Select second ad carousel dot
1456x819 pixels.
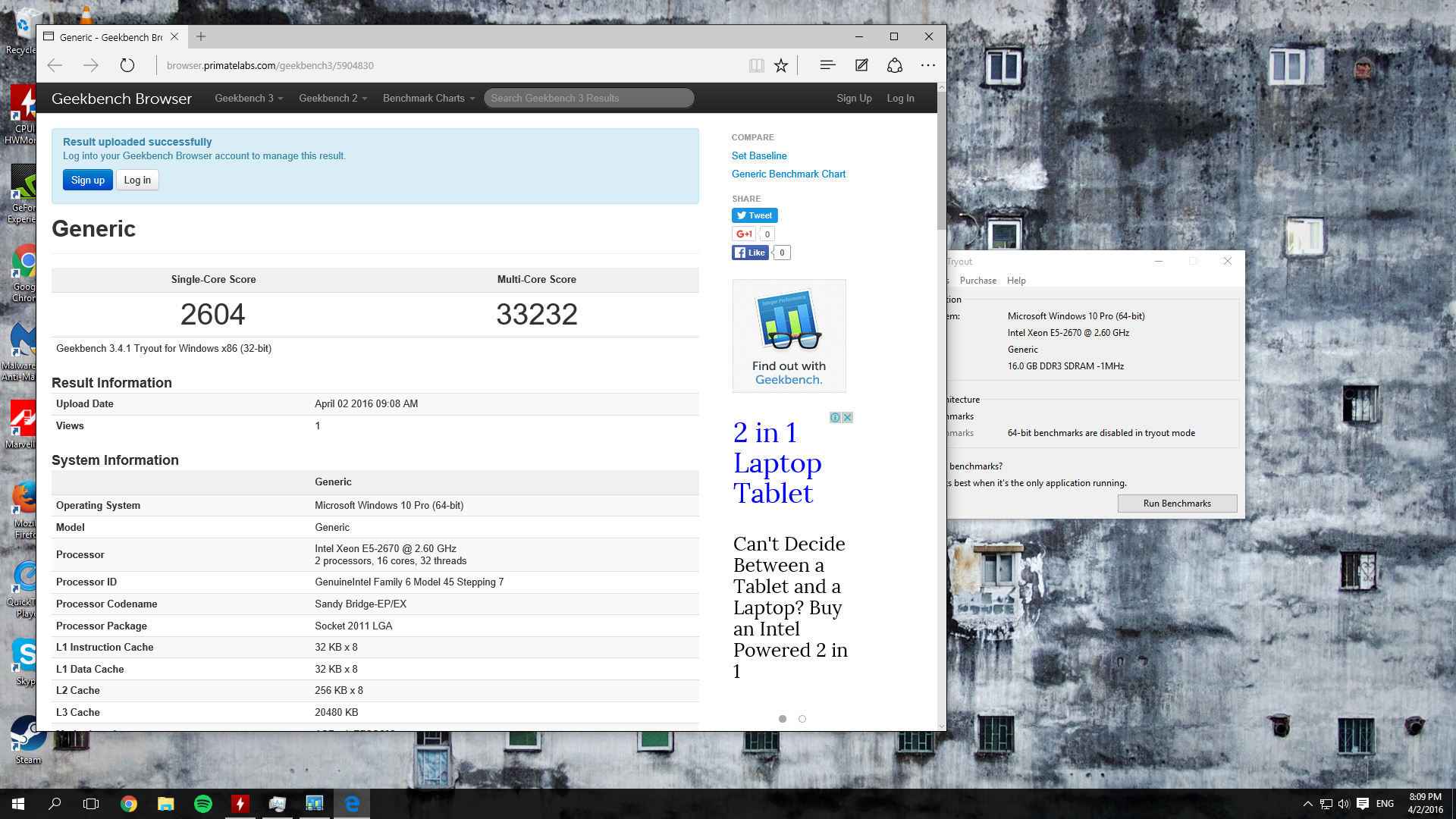[x=802, y=719]
